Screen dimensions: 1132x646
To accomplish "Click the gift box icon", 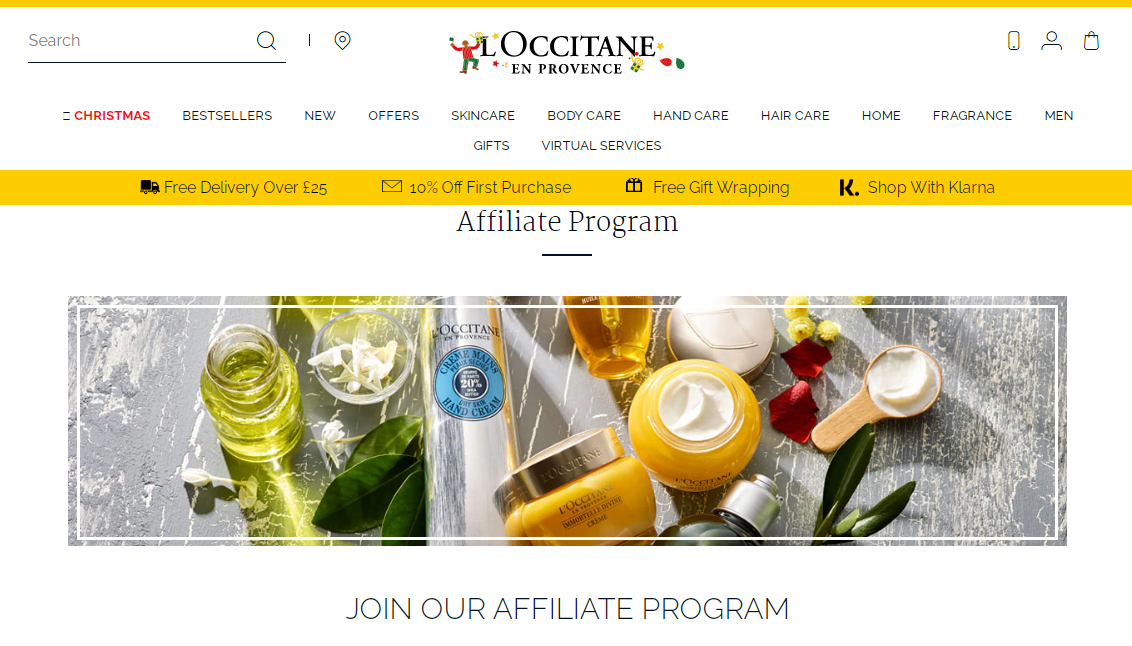I will [x=634, y=185].
